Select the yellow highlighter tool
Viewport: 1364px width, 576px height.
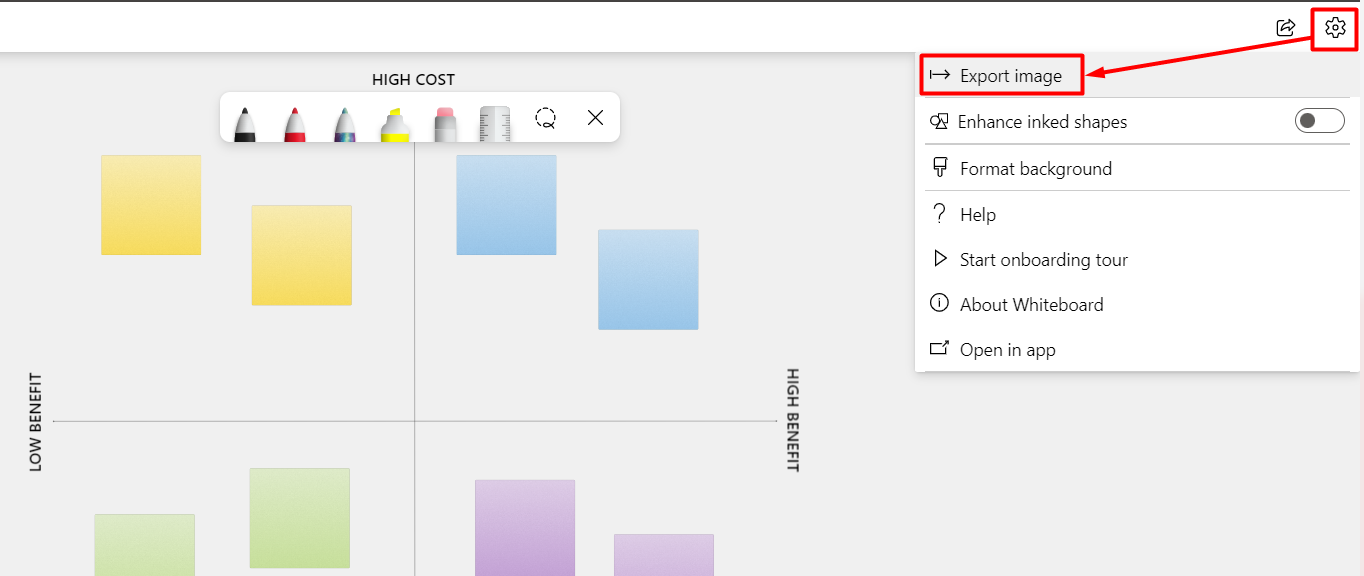pos(395,123)
